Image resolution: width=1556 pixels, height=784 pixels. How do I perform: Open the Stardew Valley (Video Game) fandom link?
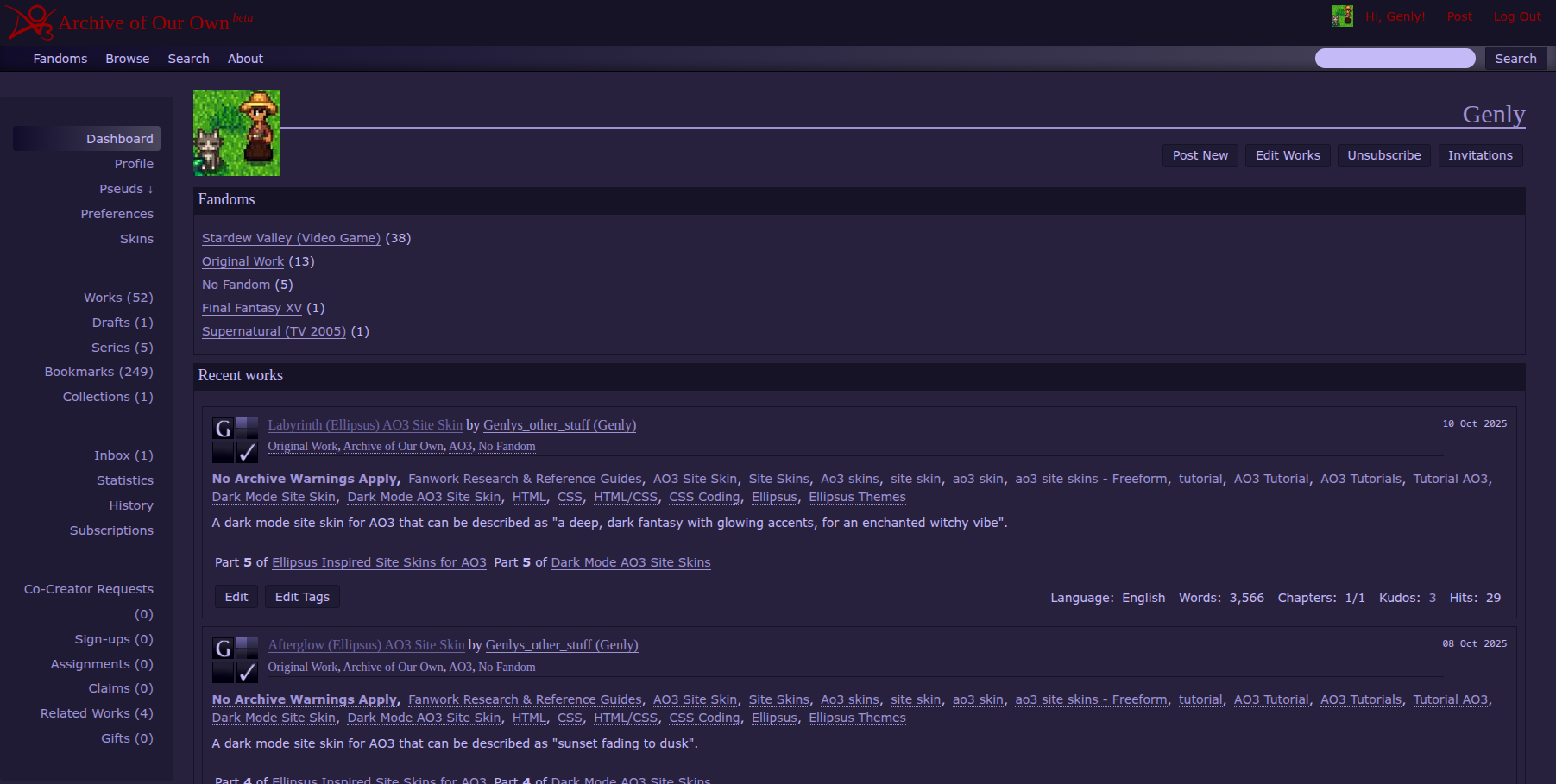pyautogui.click(x=291, y=238)
